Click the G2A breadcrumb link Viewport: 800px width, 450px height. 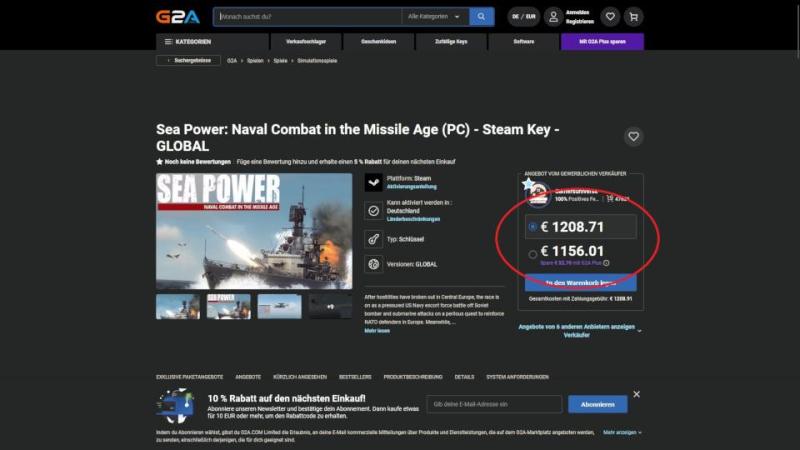[x=232, y=61]
